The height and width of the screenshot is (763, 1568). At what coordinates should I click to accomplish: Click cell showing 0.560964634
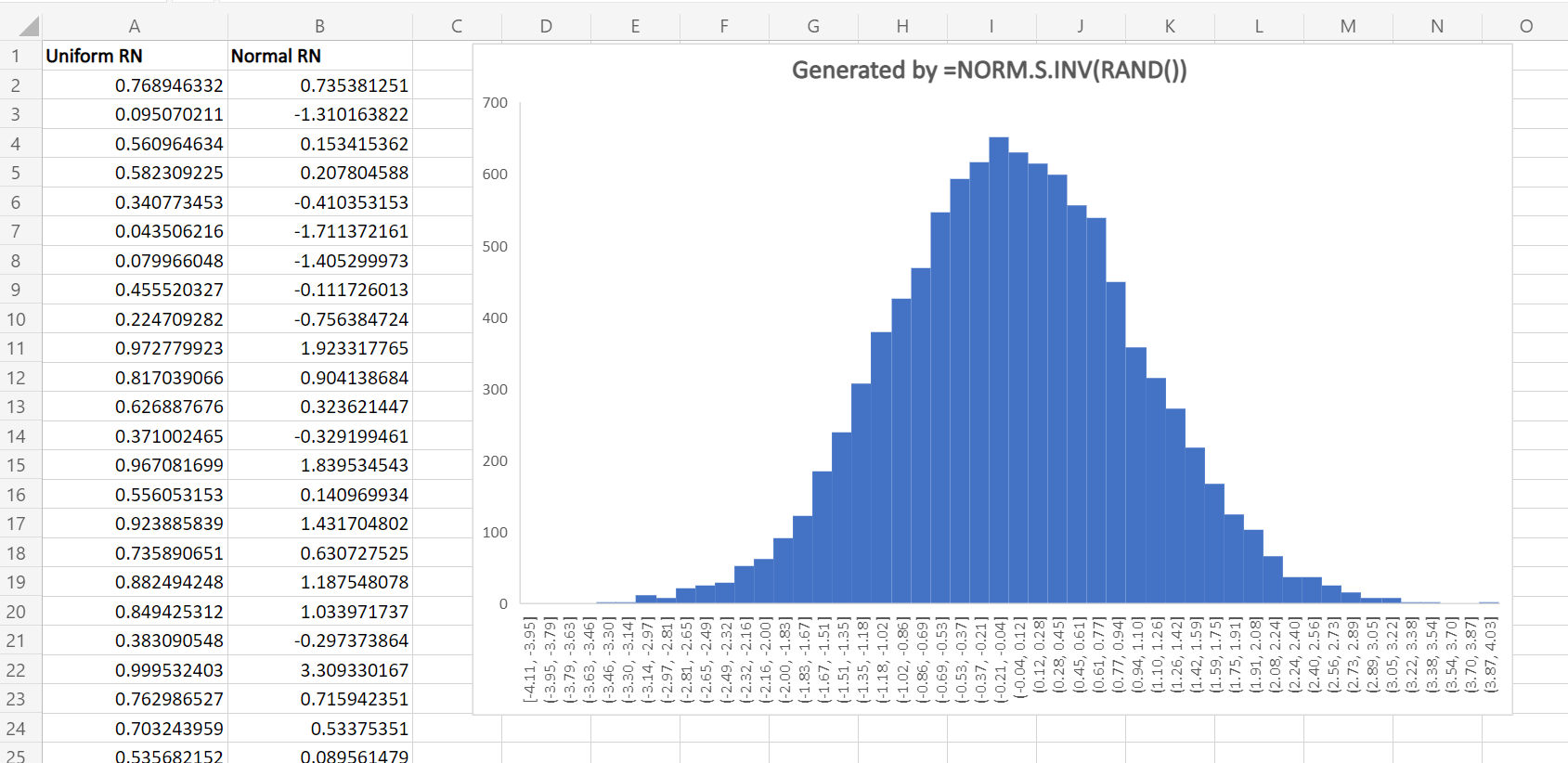135,144
